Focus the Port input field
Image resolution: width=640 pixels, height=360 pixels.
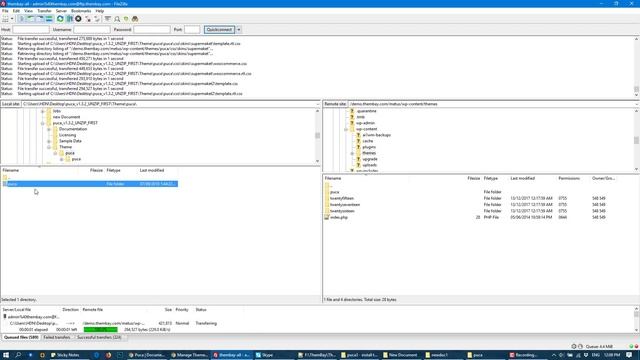tap(192, 29)
